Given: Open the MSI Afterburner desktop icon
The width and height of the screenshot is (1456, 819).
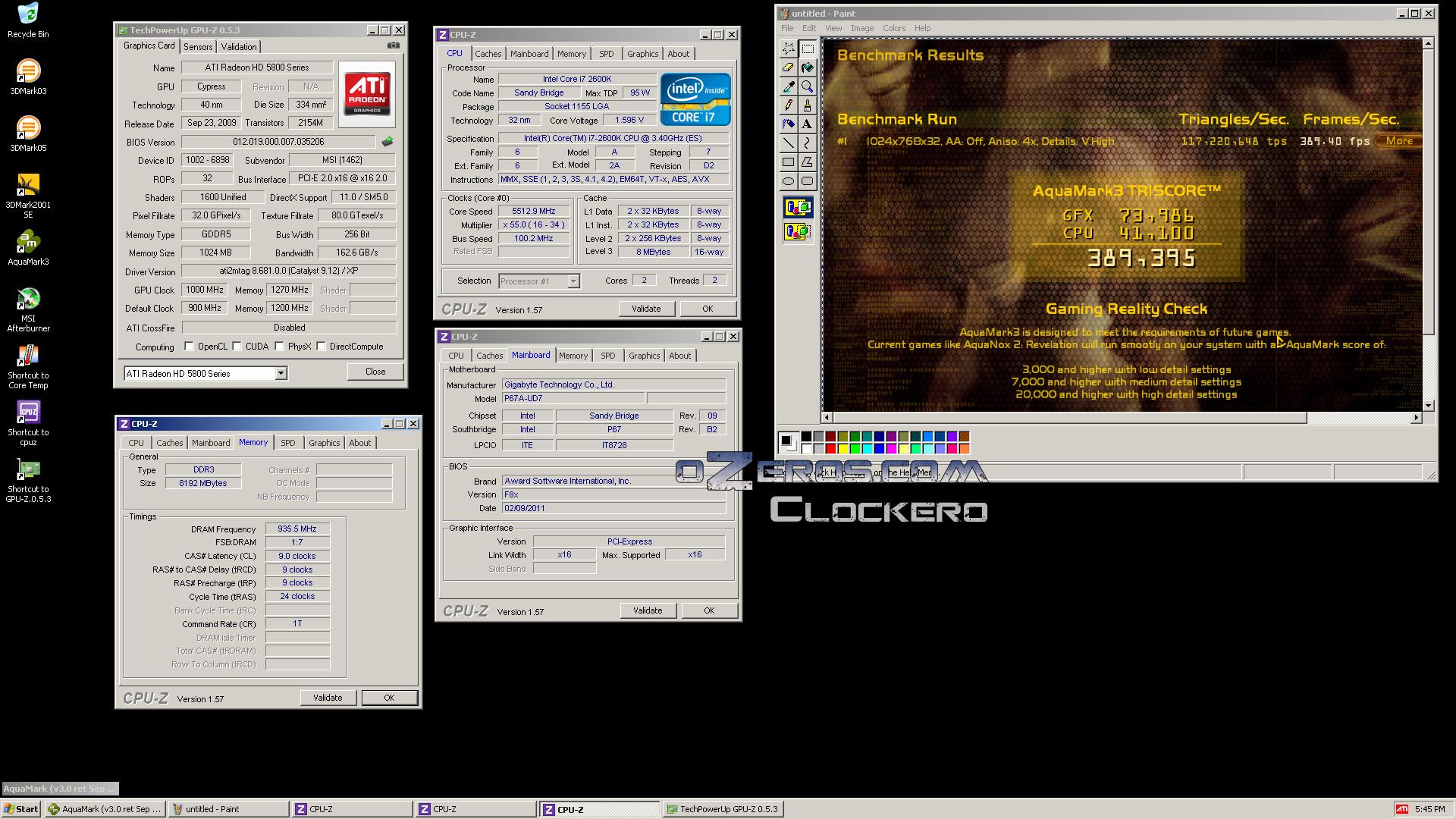Looking at the screenshot, I should [28, 309].
